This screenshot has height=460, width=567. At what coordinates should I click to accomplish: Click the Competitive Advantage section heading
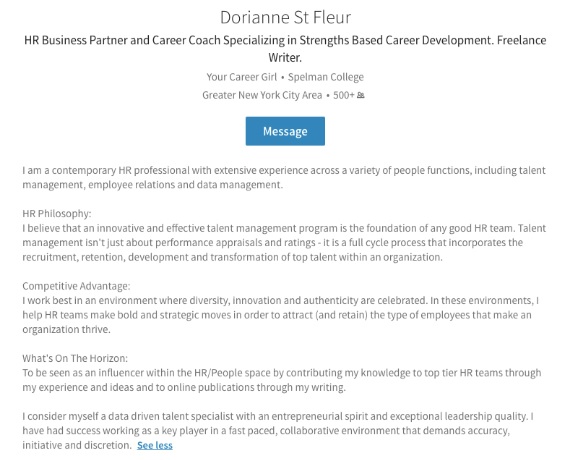pyautogui.click(x=76, y=286)
